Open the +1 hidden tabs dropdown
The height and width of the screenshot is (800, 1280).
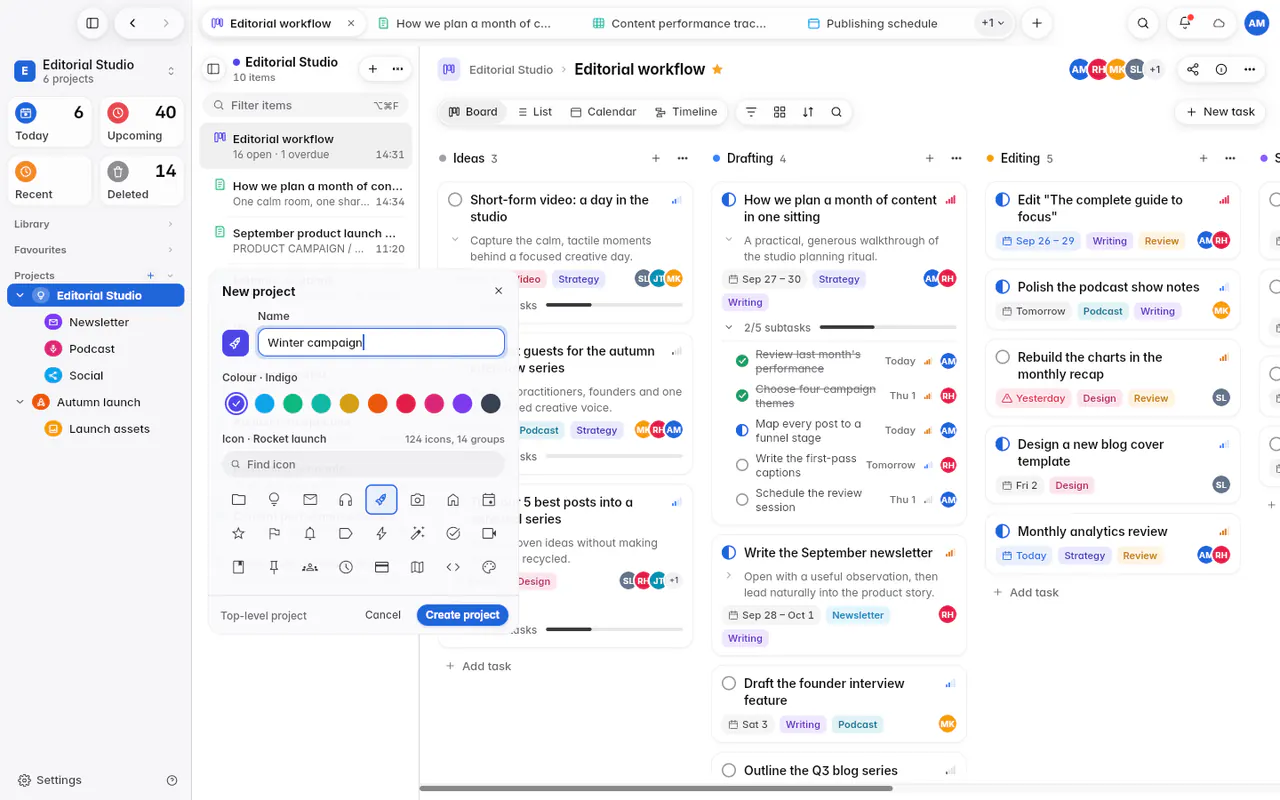coord(993,23)
